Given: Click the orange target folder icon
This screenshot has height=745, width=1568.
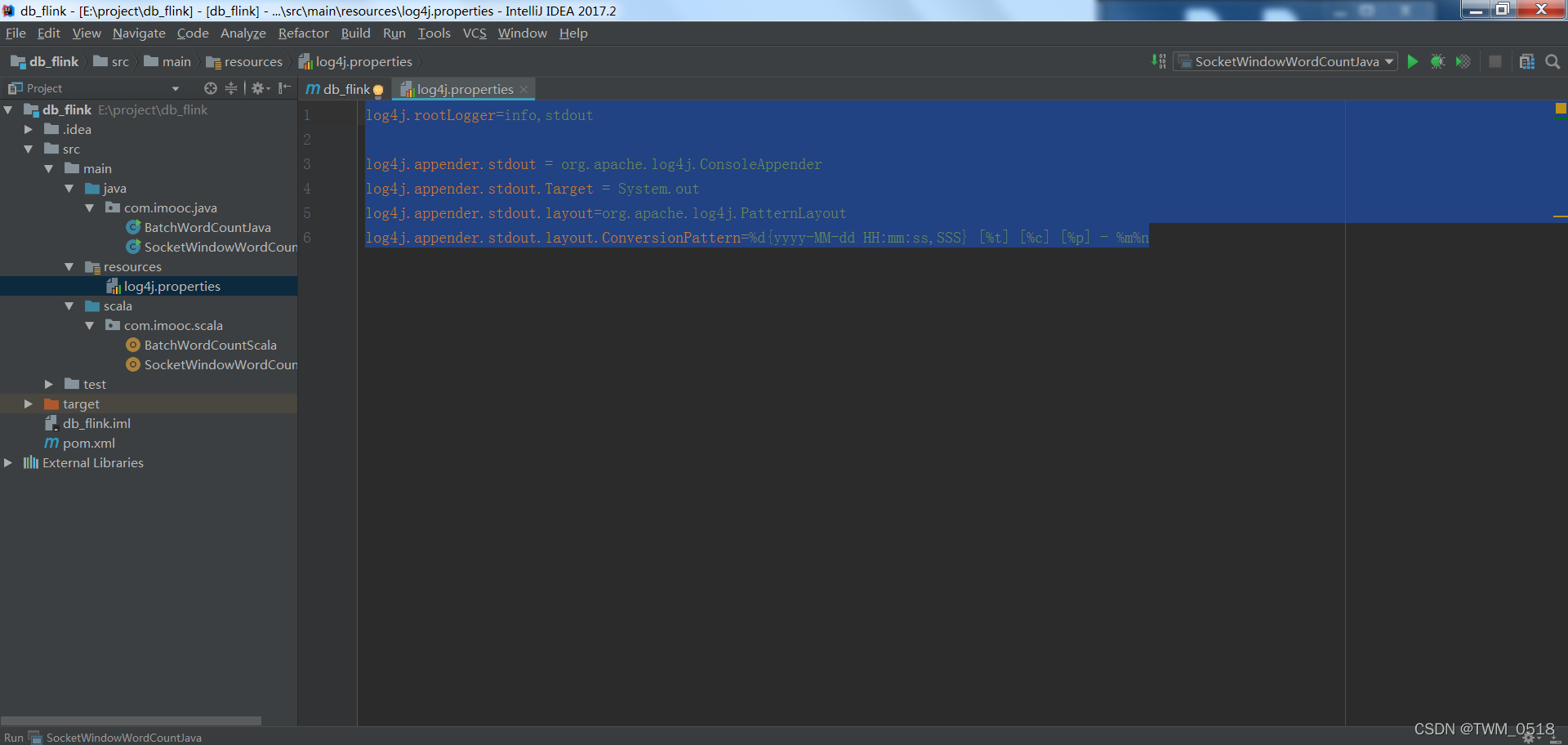Looking at the screenshot, I should click(x=51, y=404).
